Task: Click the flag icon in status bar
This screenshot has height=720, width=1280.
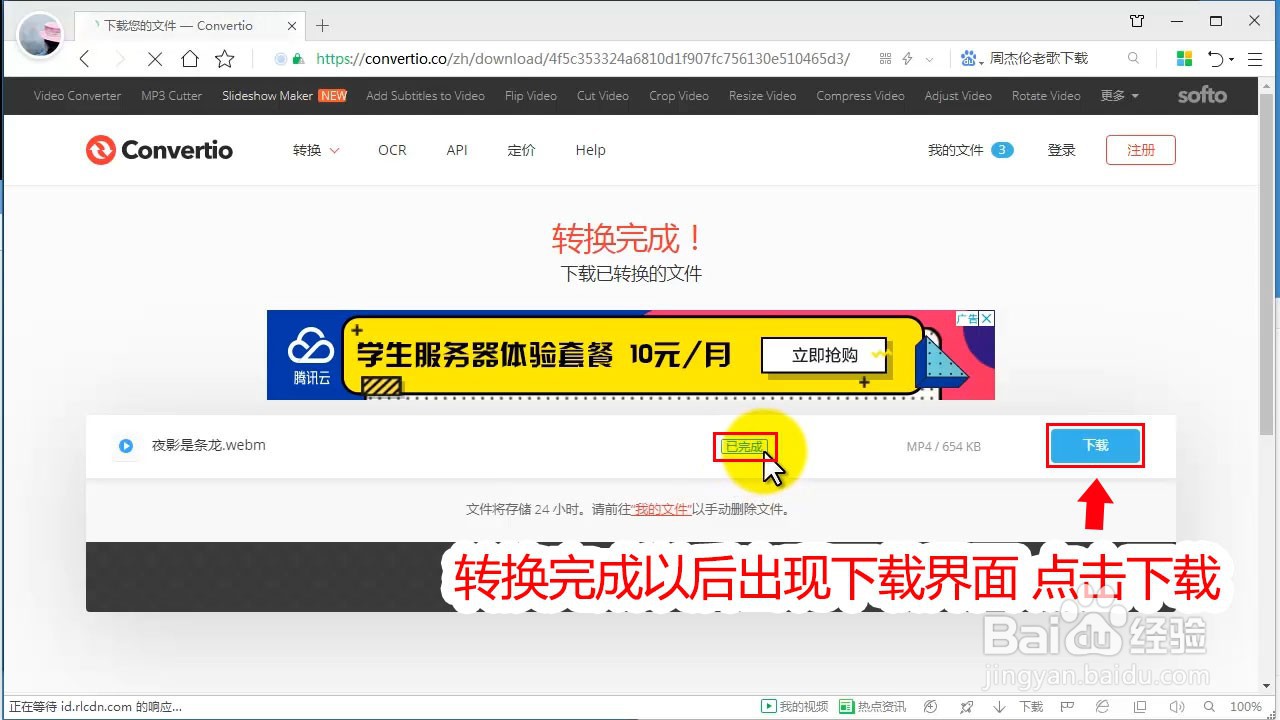Action: pyautogui.click(x=1069, y=706)
